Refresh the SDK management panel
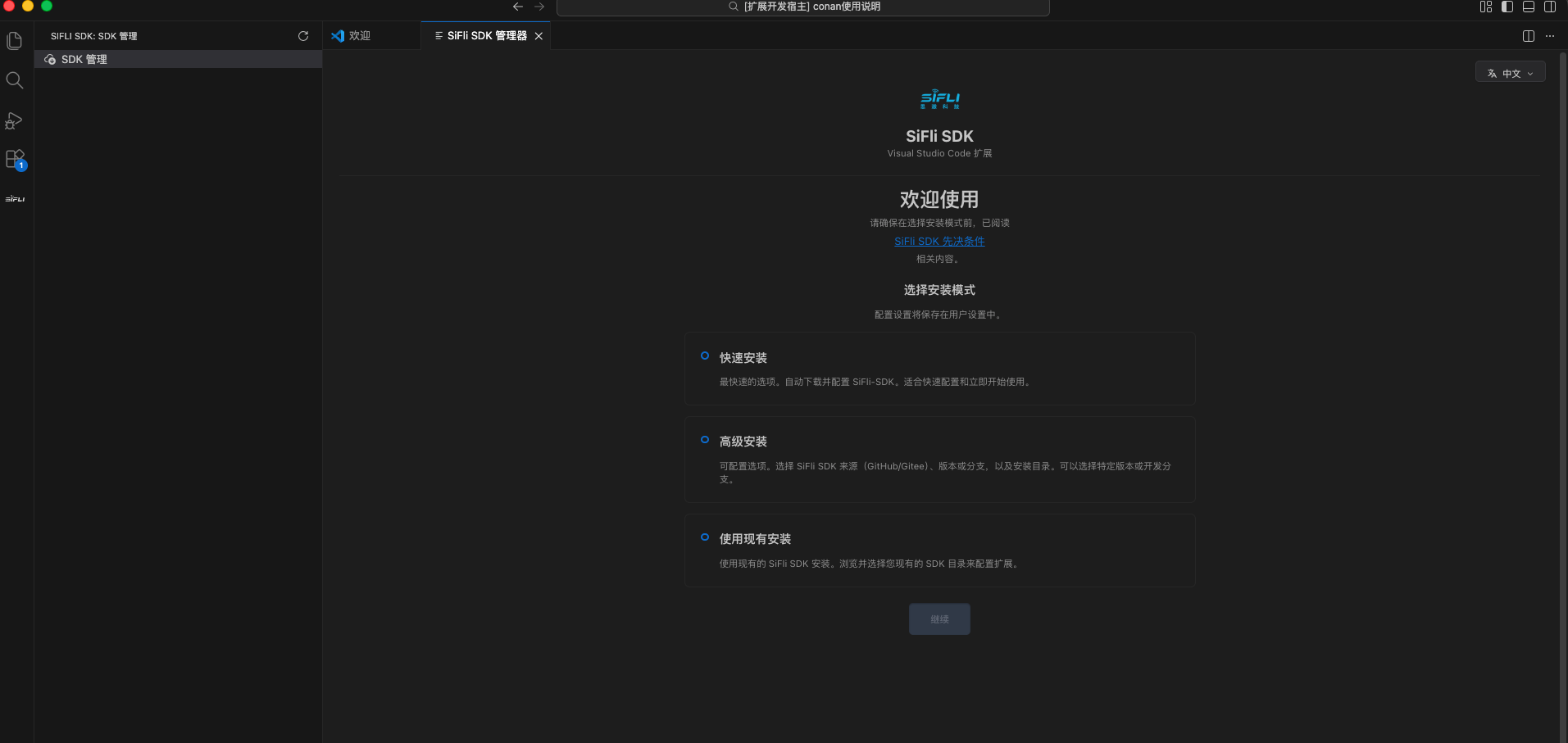Image resolution: width=1568 pixels, height=743 pixels. [x=303, y=36]
